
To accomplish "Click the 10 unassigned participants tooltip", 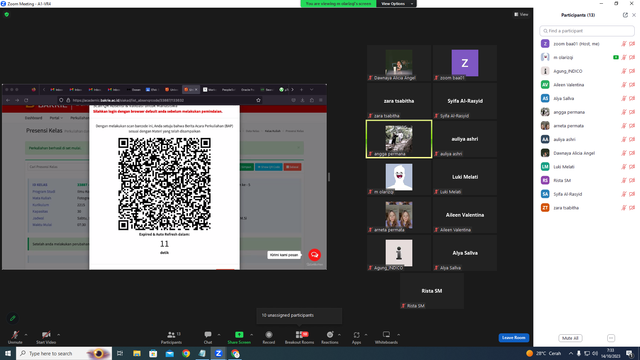I will coord(299,315).
